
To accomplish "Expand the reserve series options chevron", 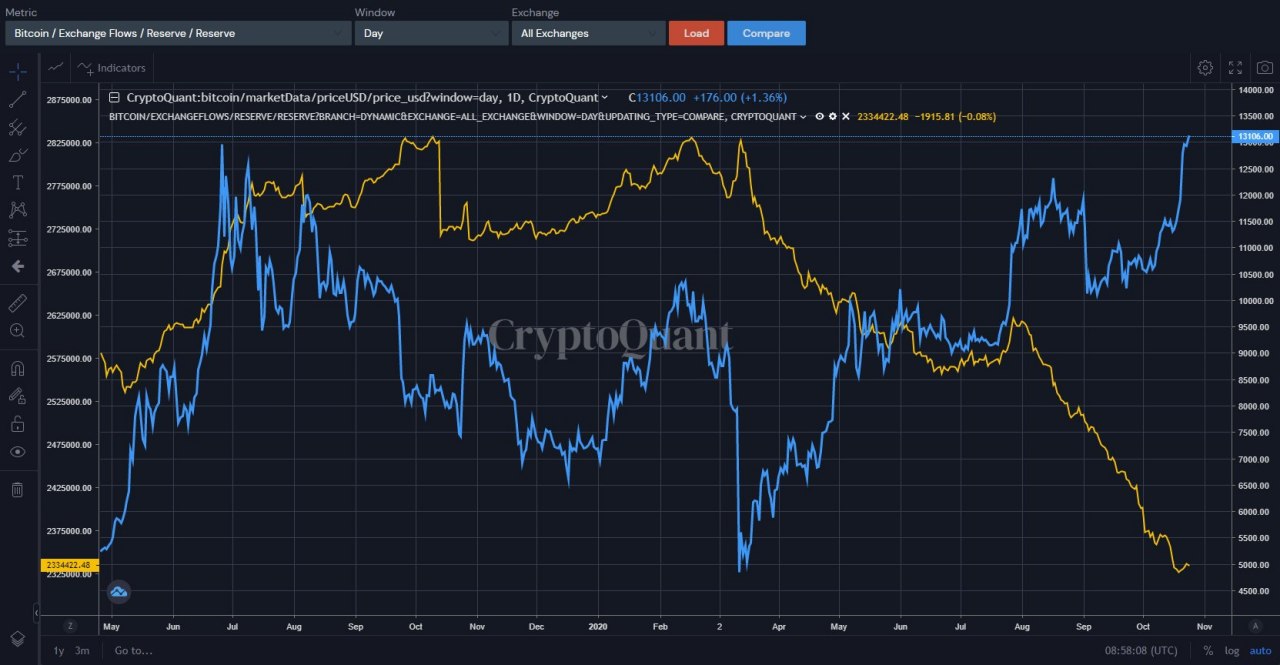I will coord(803,117).
